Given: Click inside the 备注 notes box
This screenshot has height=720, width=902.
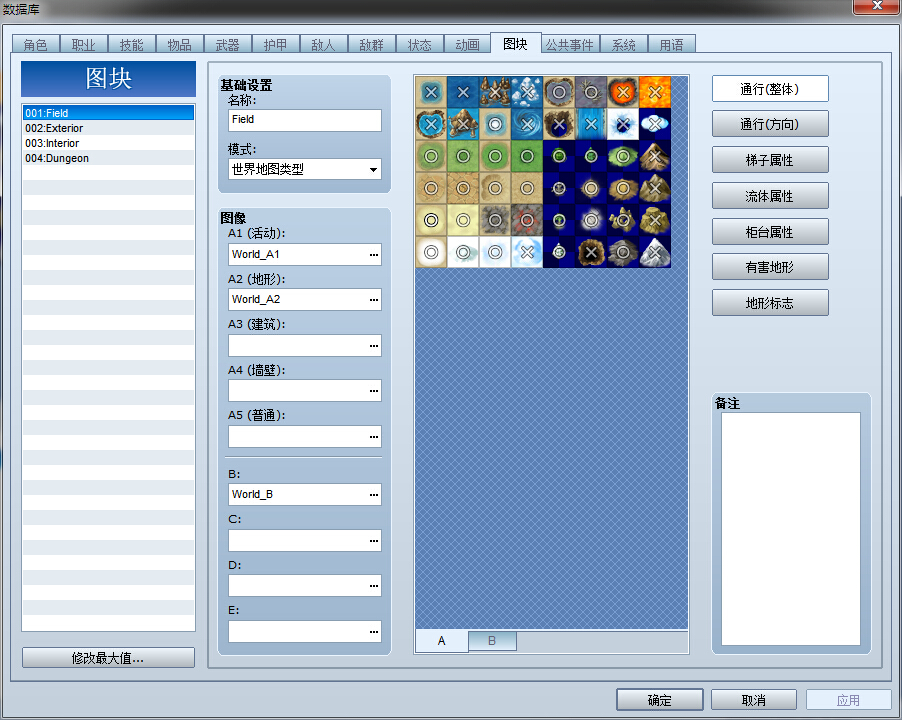Looking at the screenshot, I should 791,529.
